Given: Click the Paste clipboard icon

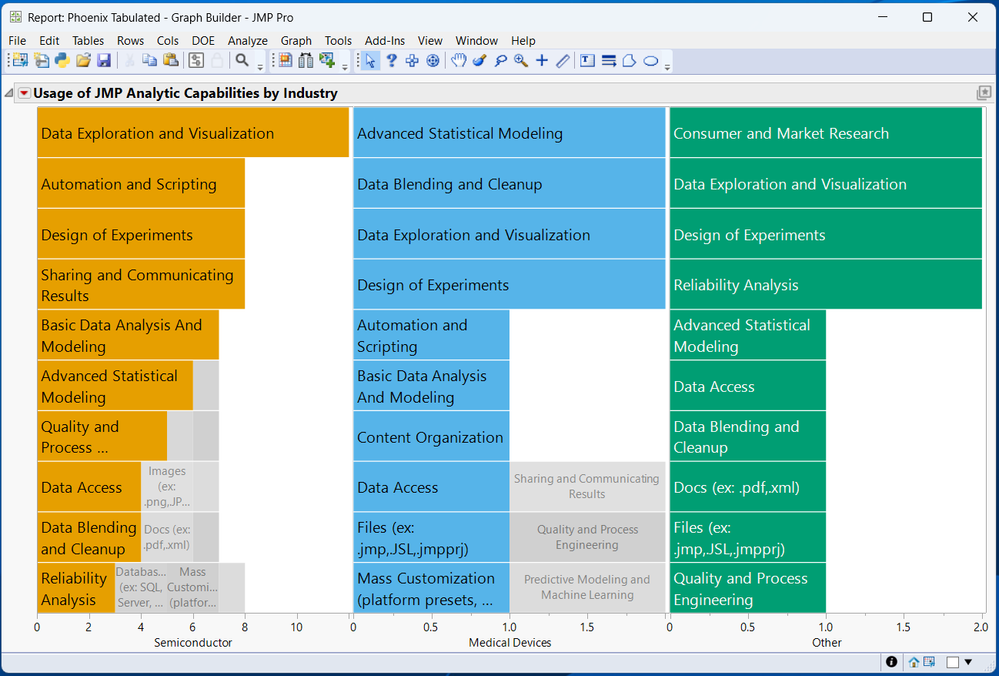Looking at the screenshot, I should click(170, 61).
